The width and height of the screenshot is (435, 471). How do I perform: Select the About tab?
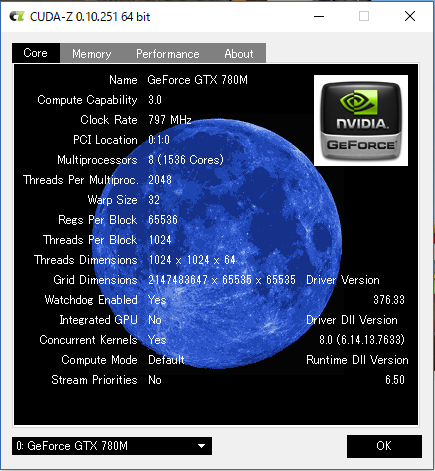coord(239,53)
